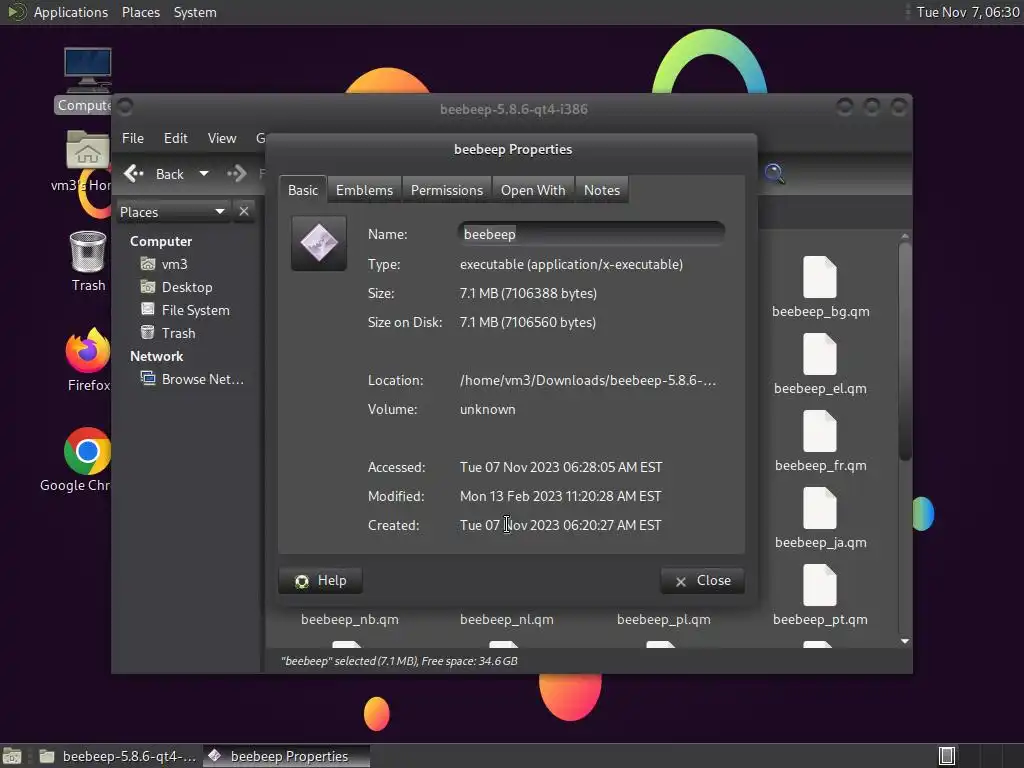Select the beebeep_el.qm file icon

tap(820, 354)
